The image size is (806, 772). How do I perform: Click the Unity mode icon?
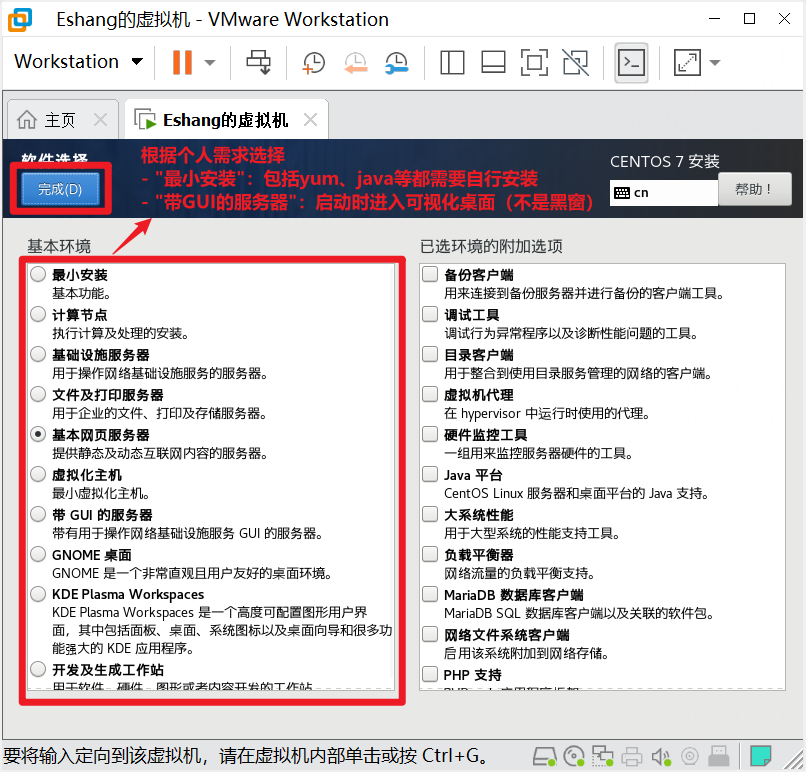(576, 63)
